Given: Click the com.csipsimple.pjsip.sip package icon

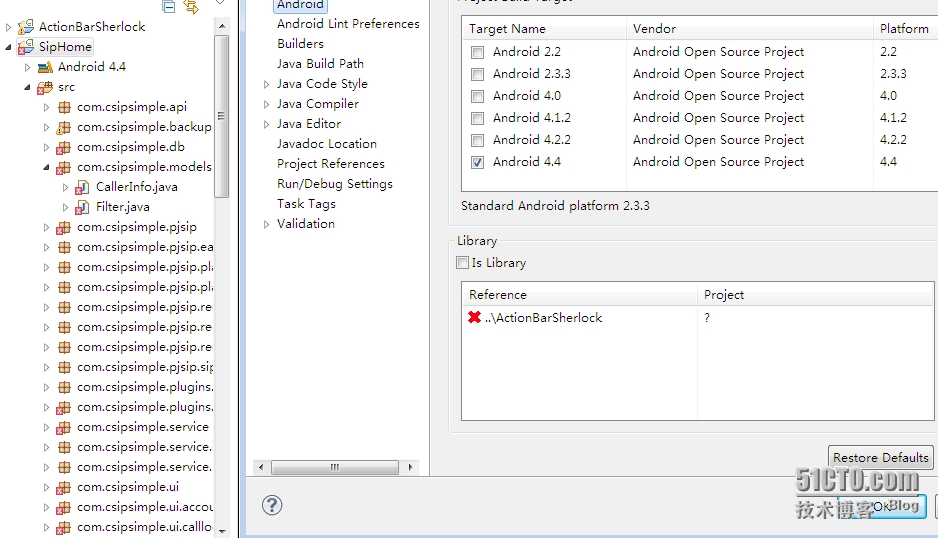Looking at the screenshot, I should pos(64,367).
